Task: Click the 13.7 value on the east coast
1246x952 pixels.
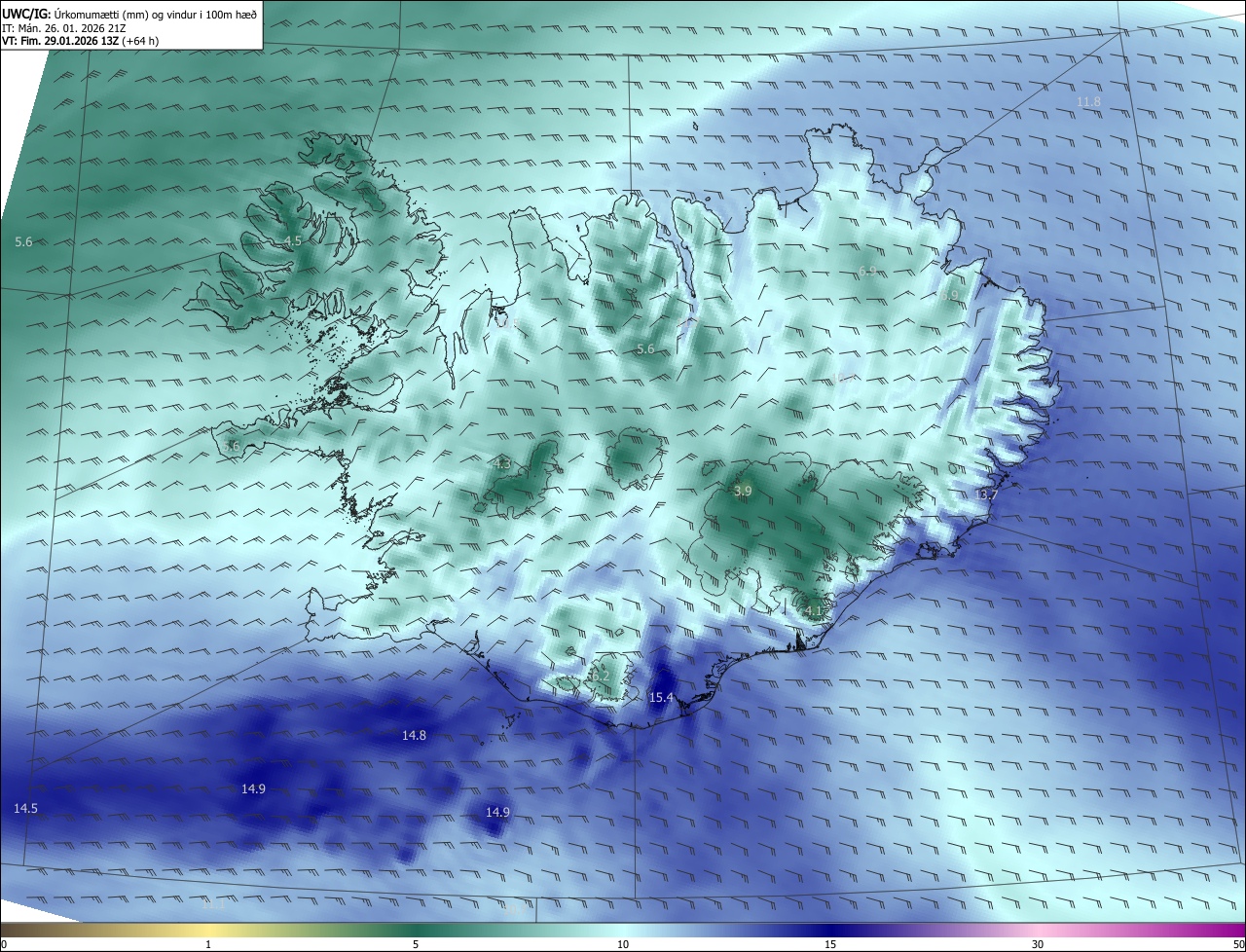Action: (x=986, y=495)
